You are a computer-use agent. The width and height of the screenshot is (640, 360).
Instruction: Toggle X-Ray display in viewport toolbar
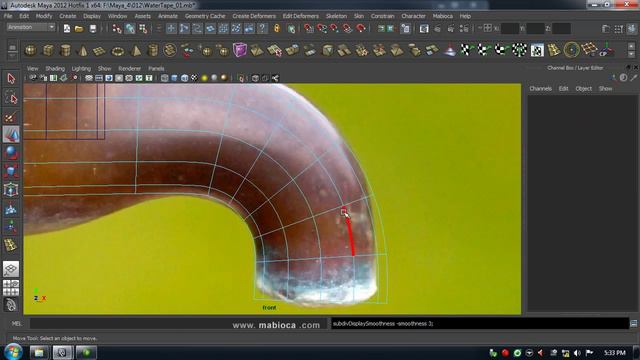tap(255, 78)
